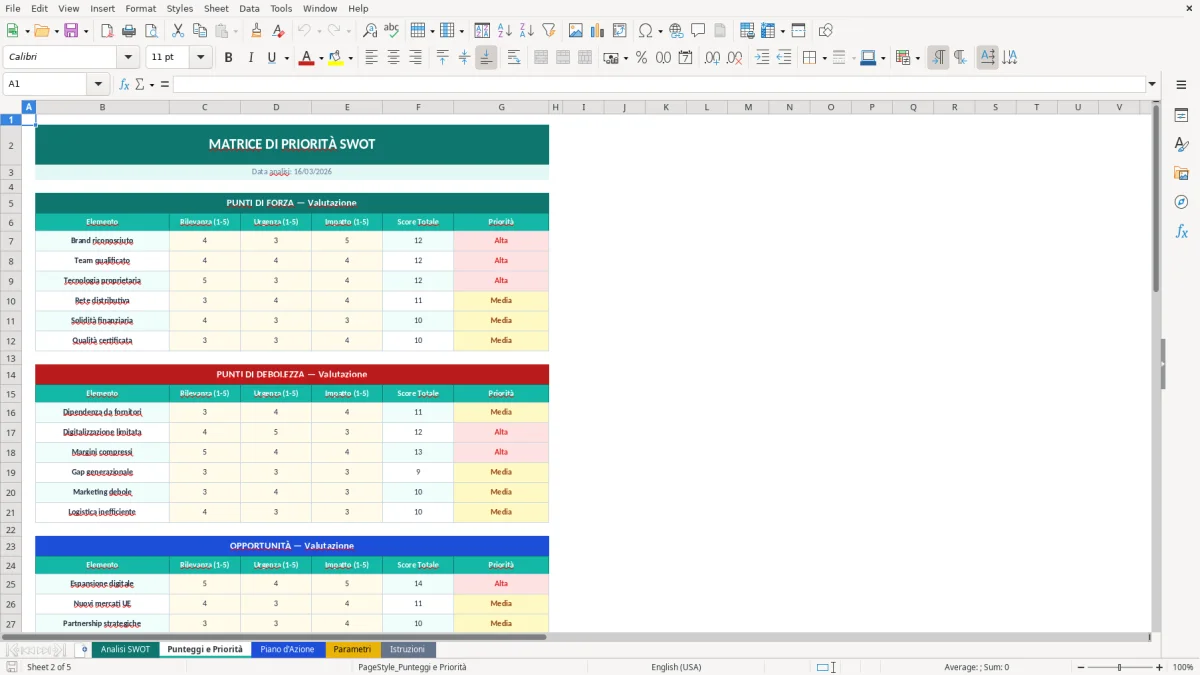Toggle Italic formatting

point(250,58)
